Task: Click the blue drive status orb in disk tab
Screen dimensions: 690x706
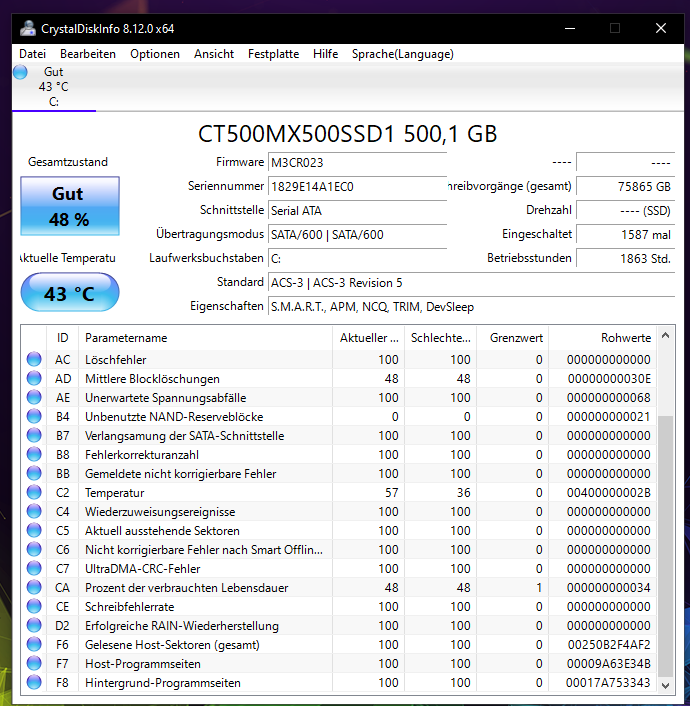Action: pos(20,72)
